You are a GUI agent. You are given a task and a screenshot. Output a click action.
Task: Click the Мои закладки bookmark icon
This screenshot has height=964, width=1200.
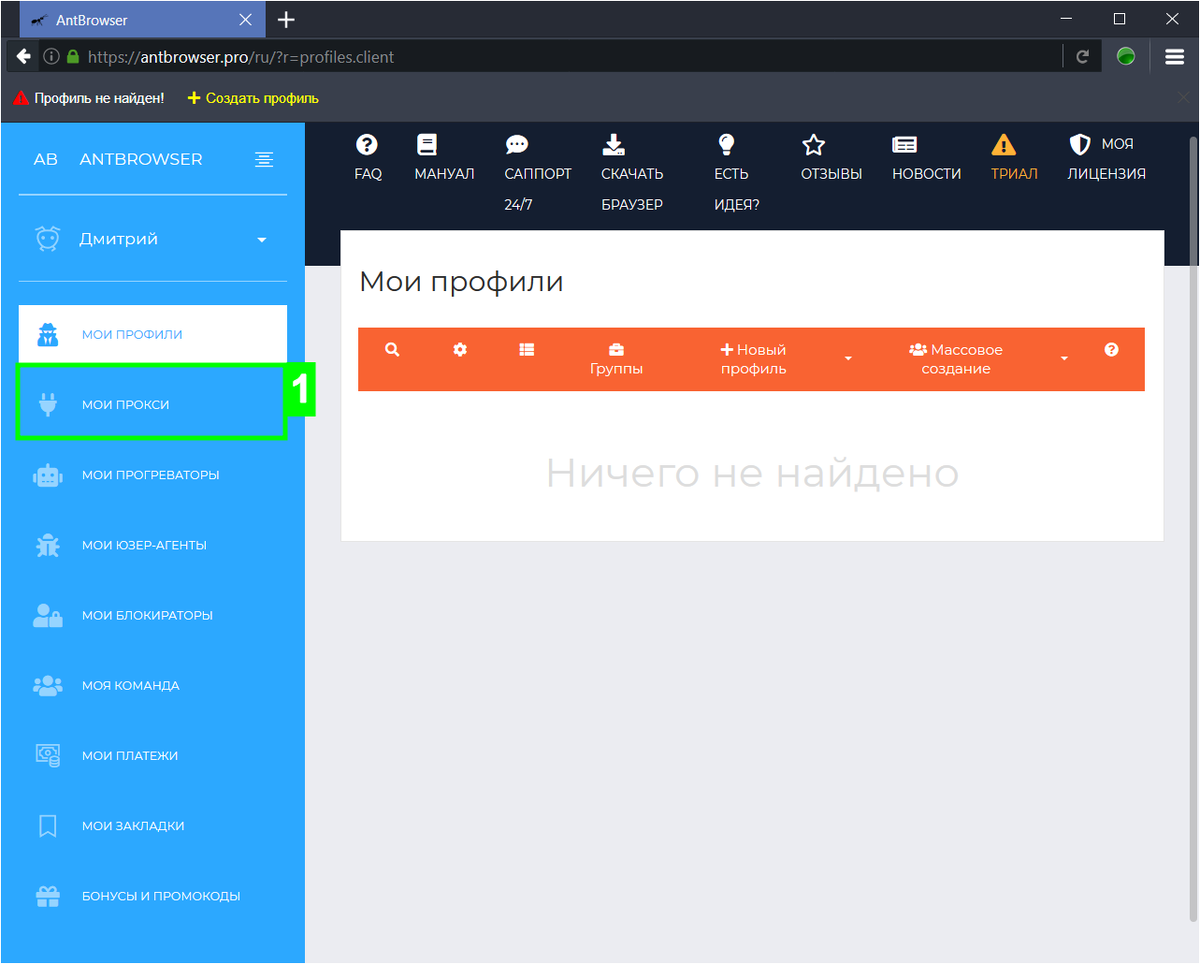coord(47,826)
